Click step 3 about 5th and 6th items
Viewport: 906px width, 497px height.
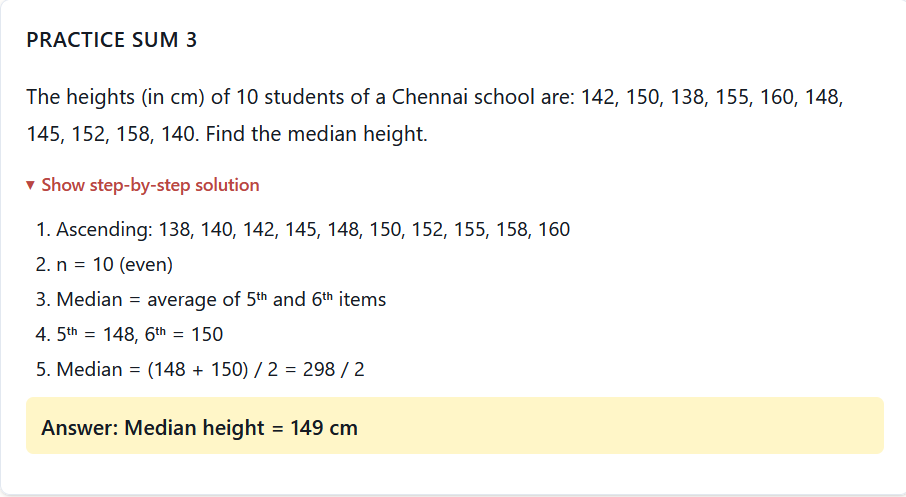220,299
